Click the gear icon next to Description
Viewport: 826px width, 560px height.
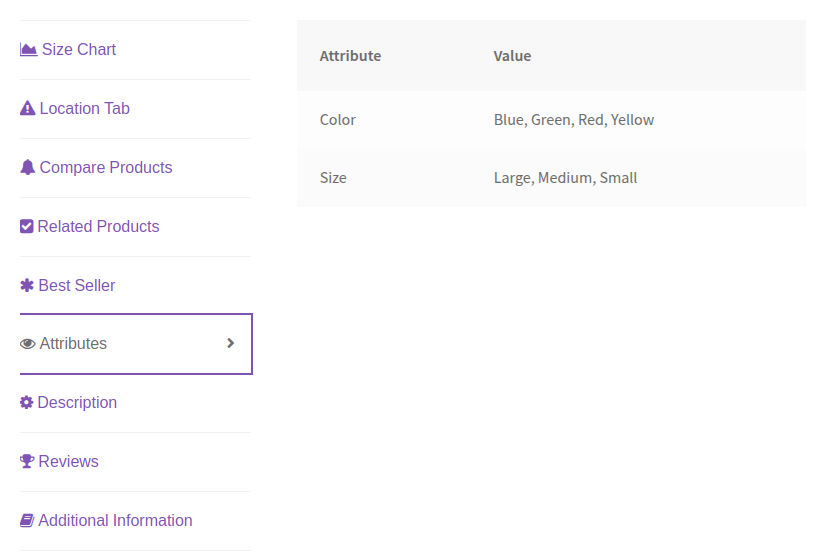(26, 403)
